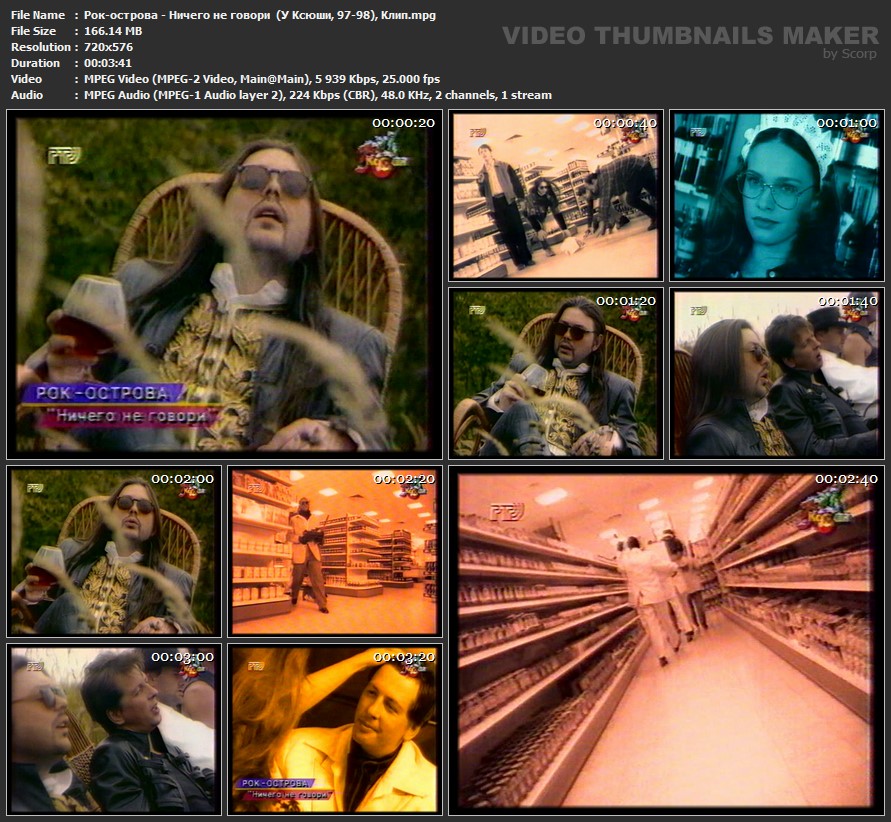Click the blue-tinted thumbnail at 00:01:00
The width and height of the screenshot is (891, 822).
pyautogui.click(x=776, y=196)
